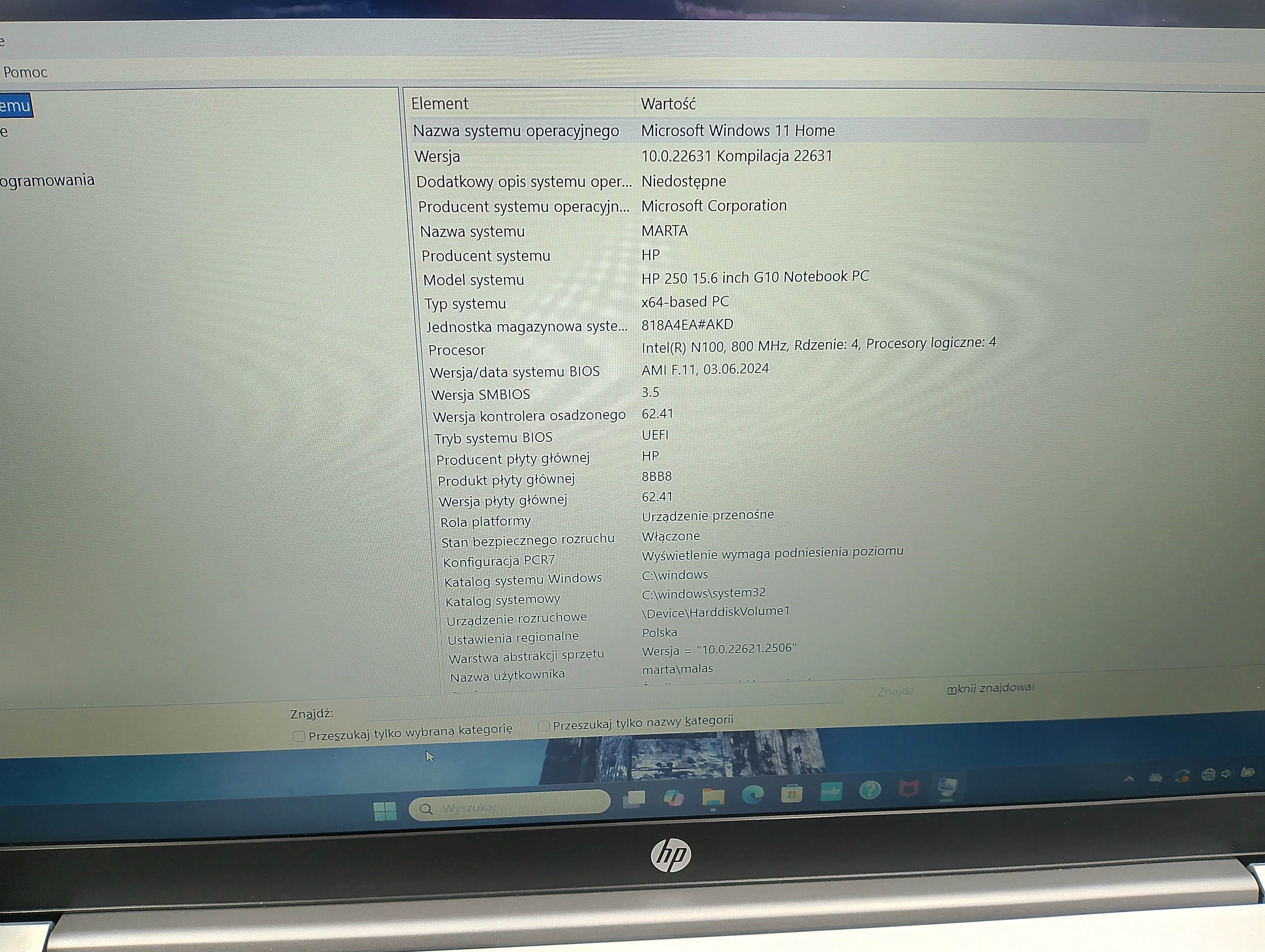Enable 'Przeszukaj tylko nazwy kategorii' checkbox

click(x=543, y=726)
